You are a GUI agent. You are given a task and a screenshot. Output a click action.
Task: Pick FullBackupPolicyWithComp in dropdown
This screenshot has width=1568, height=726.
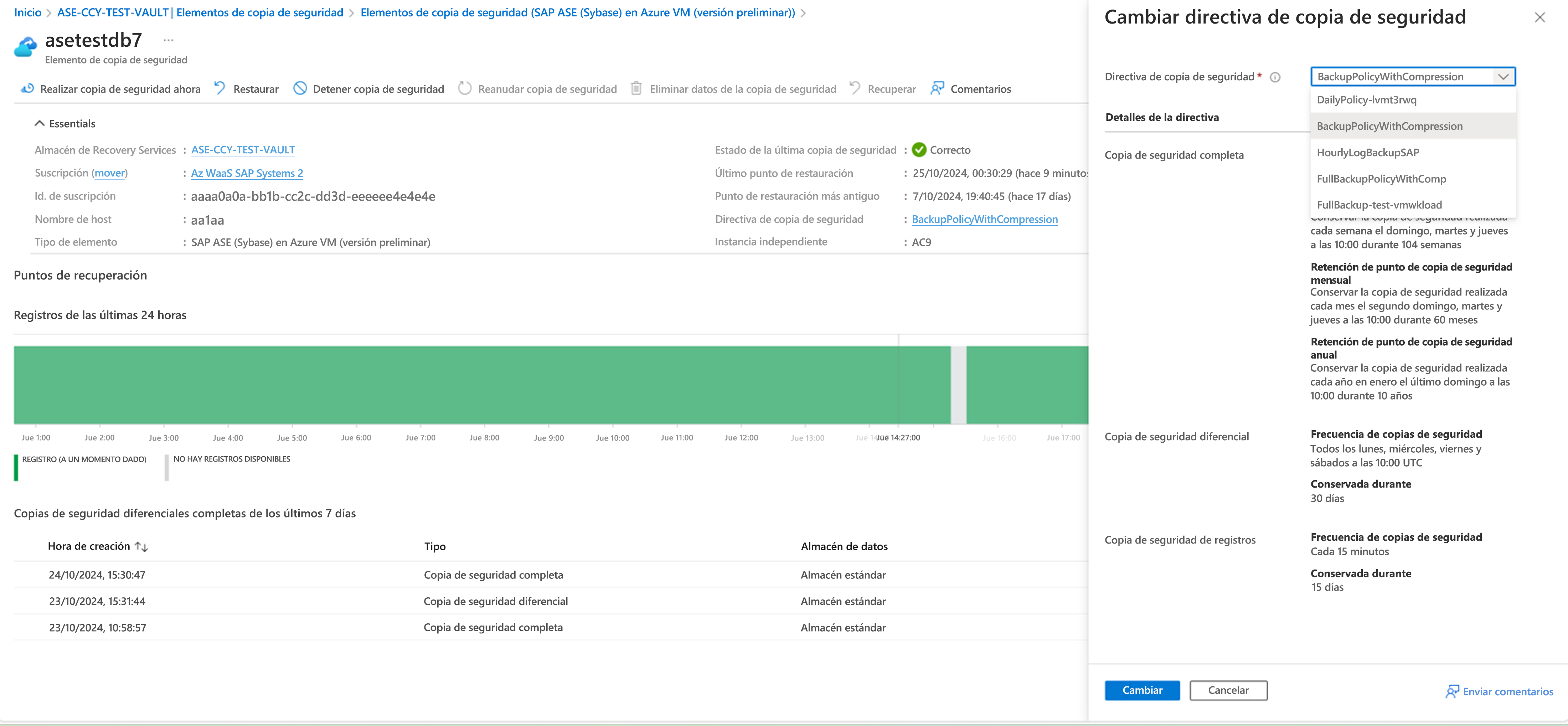(x=1381, y=179)
